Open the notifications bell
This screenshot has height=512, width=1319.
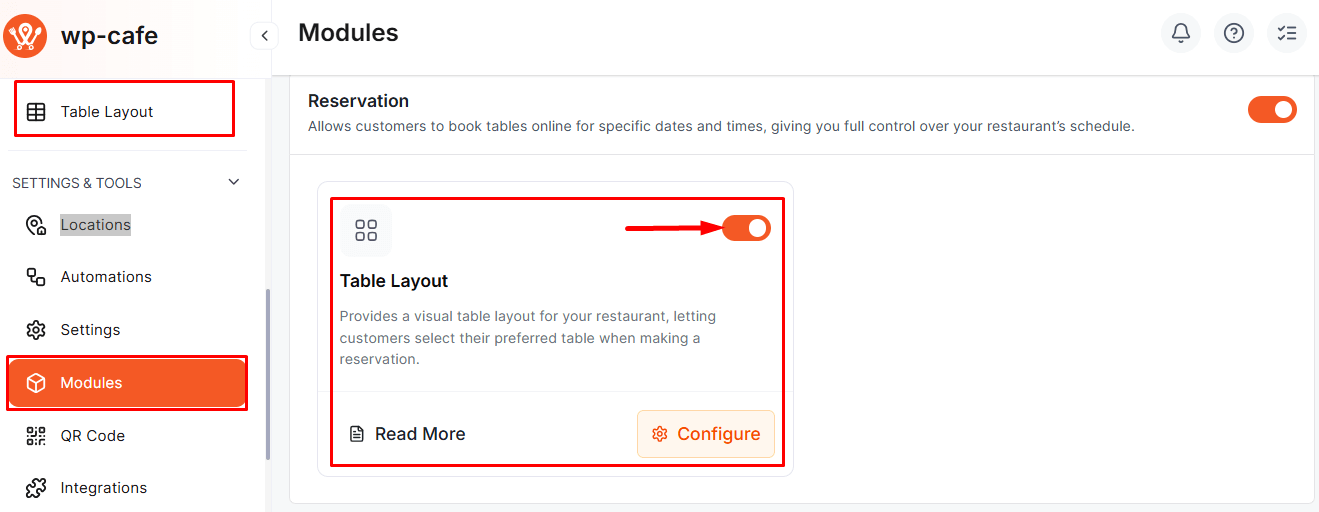point(1181,34)
